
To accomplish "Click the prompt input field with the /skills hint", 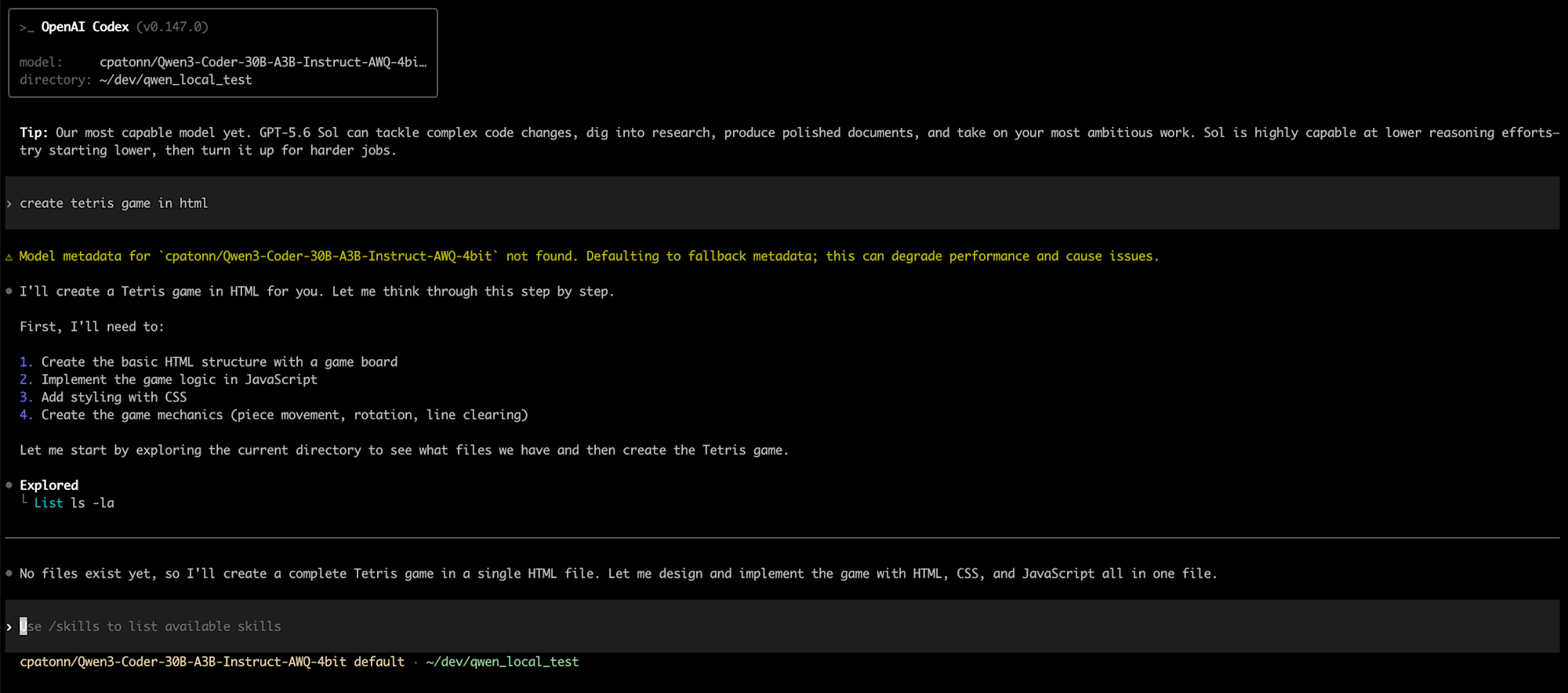I will pos(782,626).
